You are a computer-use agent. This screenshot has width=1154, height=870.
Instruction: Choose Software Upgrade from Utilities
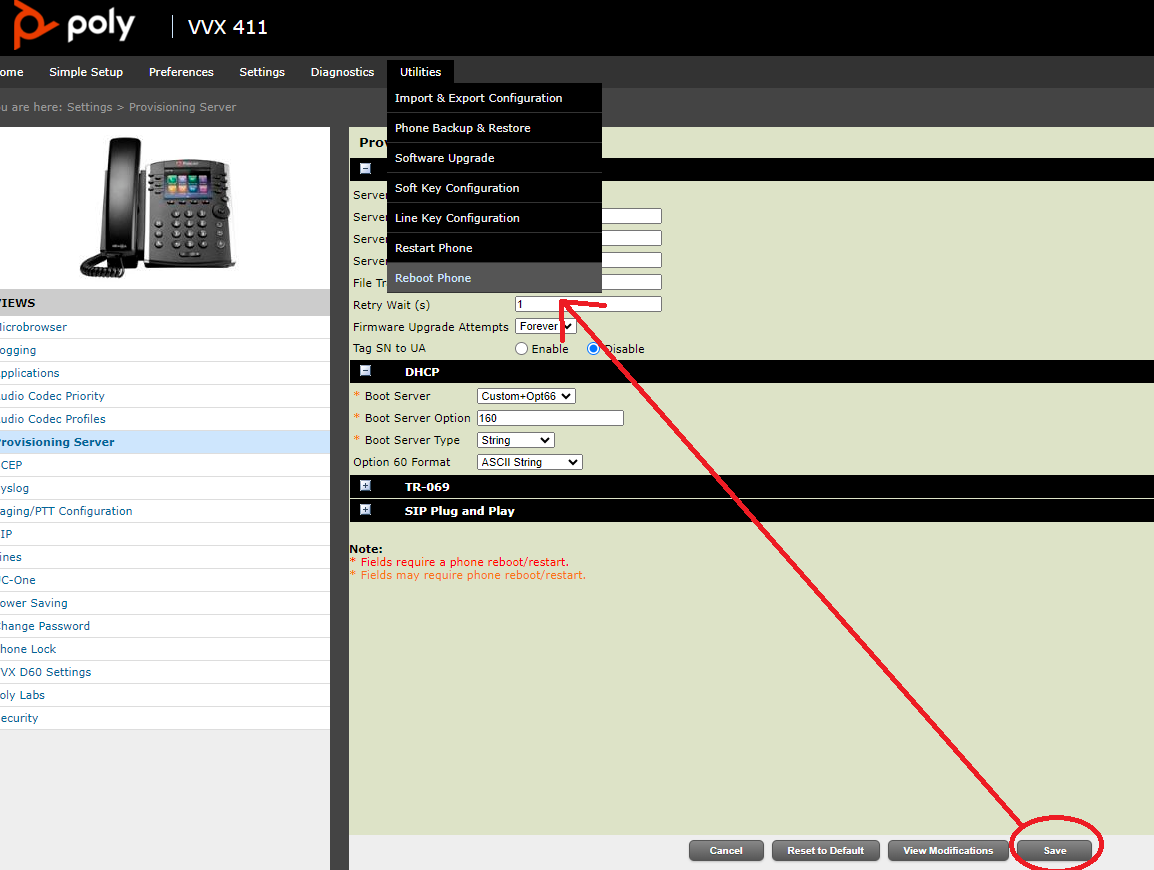pyautogui.click(x=495, y=158)
